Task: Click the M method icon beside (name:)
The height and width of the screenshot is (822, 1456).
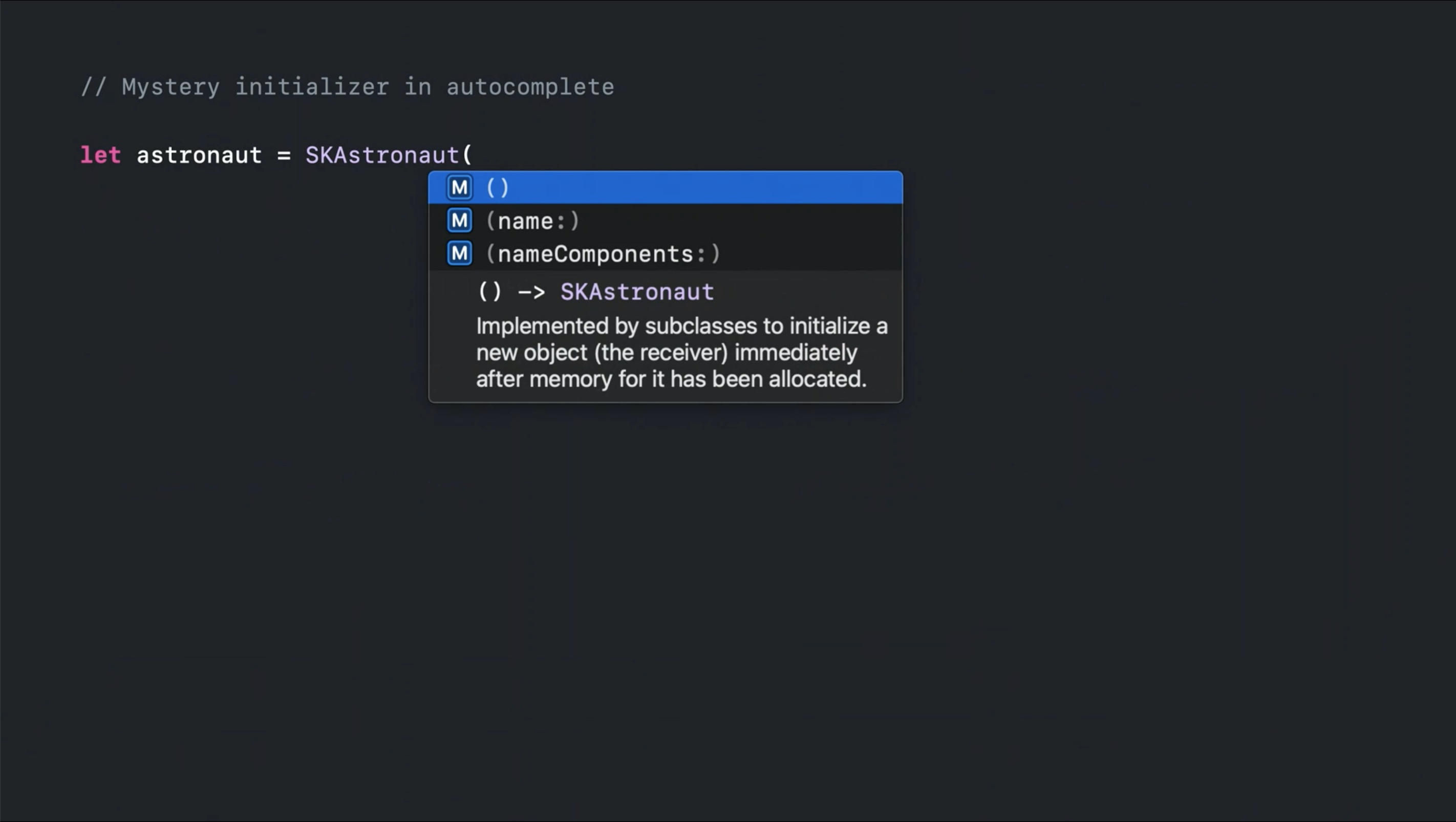Action: [460, 221]
